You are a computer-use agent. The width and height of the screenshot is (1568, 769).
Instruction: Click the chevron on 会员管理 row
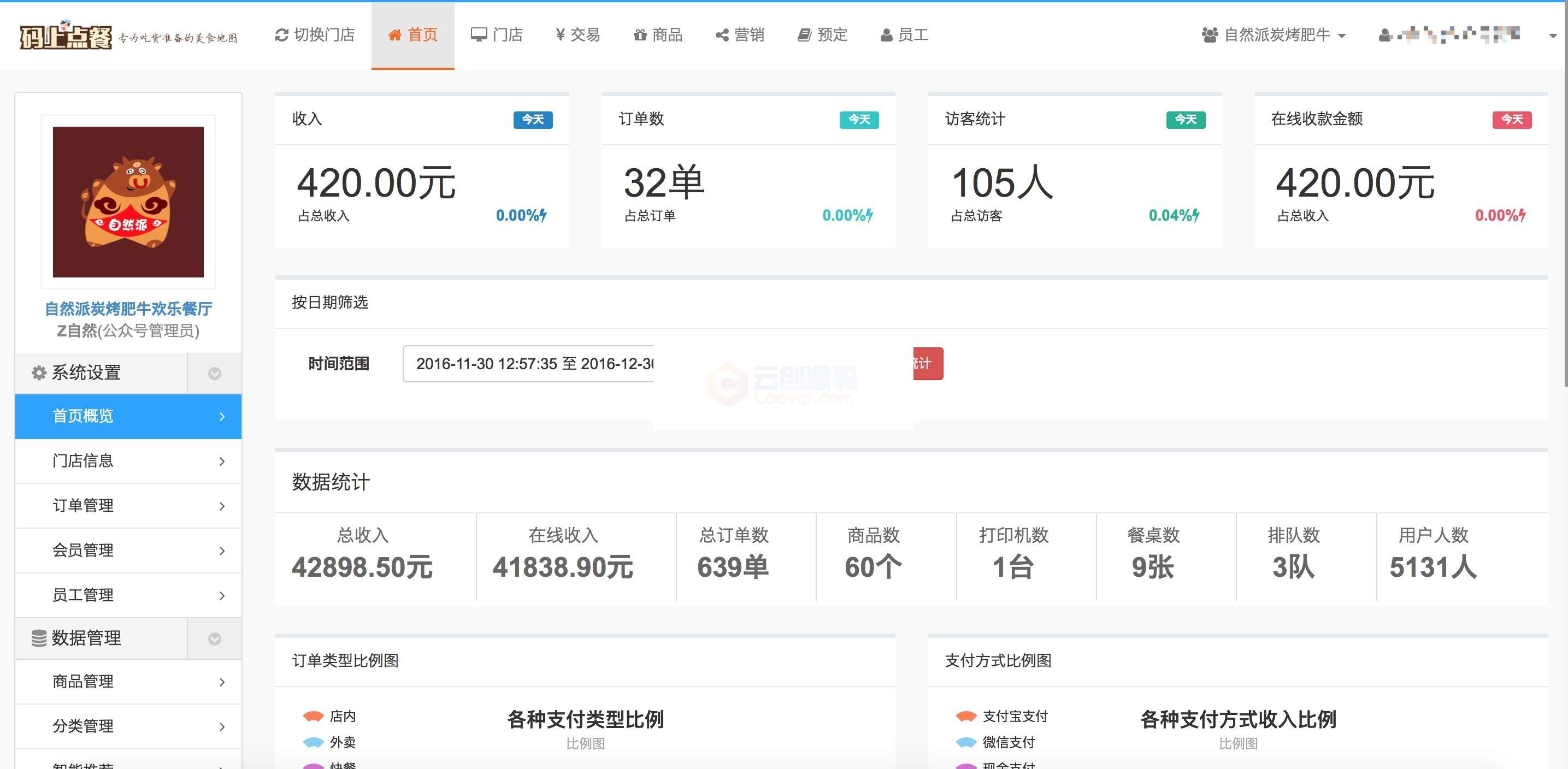[x=222, y=551]
